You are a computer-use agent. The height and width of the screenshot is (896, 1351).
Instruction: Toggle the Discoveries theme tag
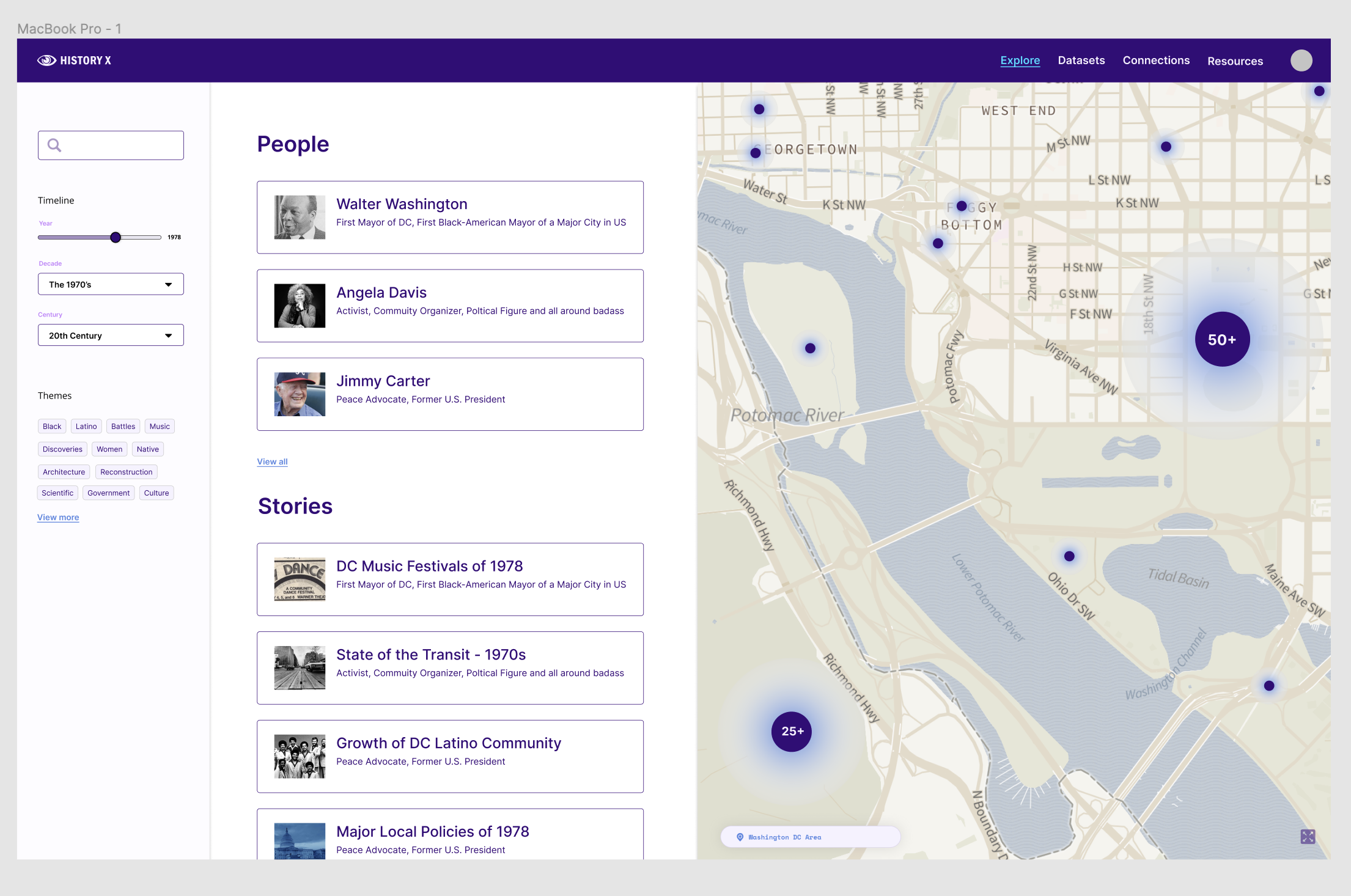pyautogui.click(x=62, y=449)
